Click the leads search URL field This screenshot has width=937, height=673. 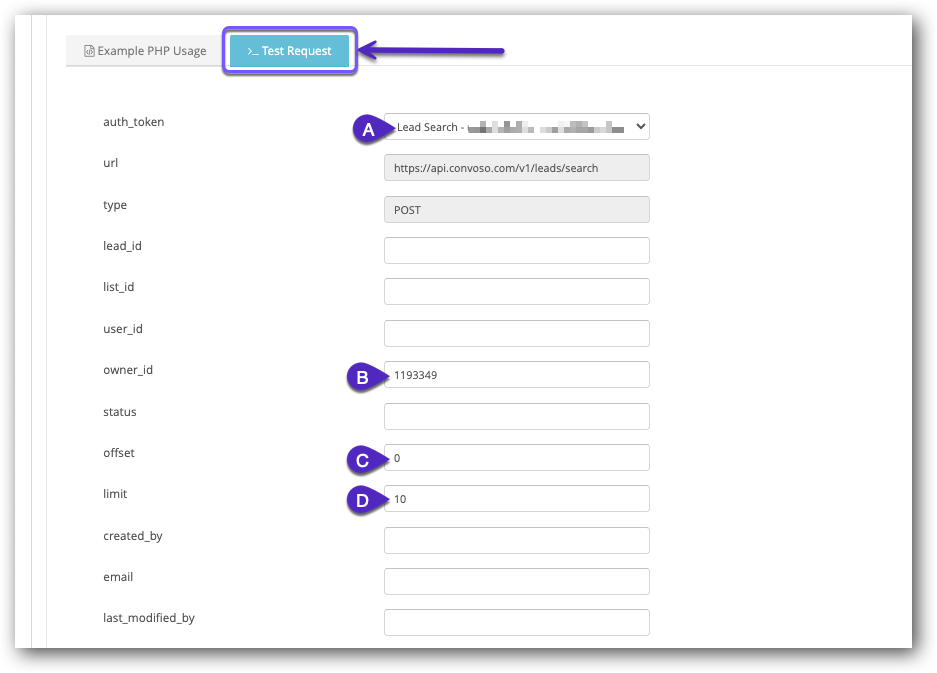pos(516,167)
